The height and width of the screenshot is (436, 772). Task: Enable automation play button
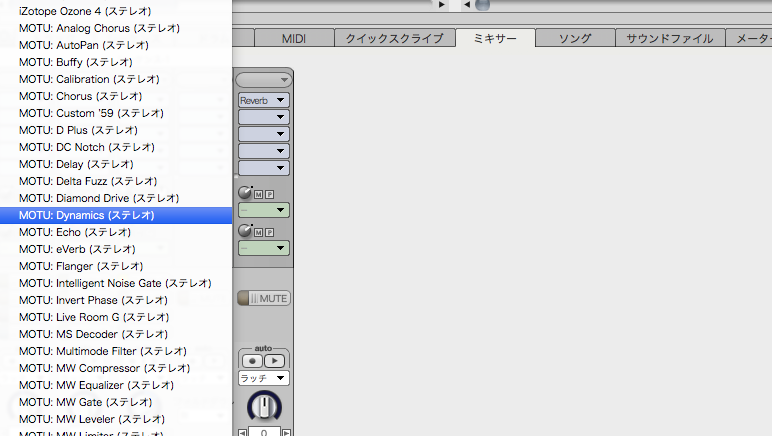[x=275, y=361]
